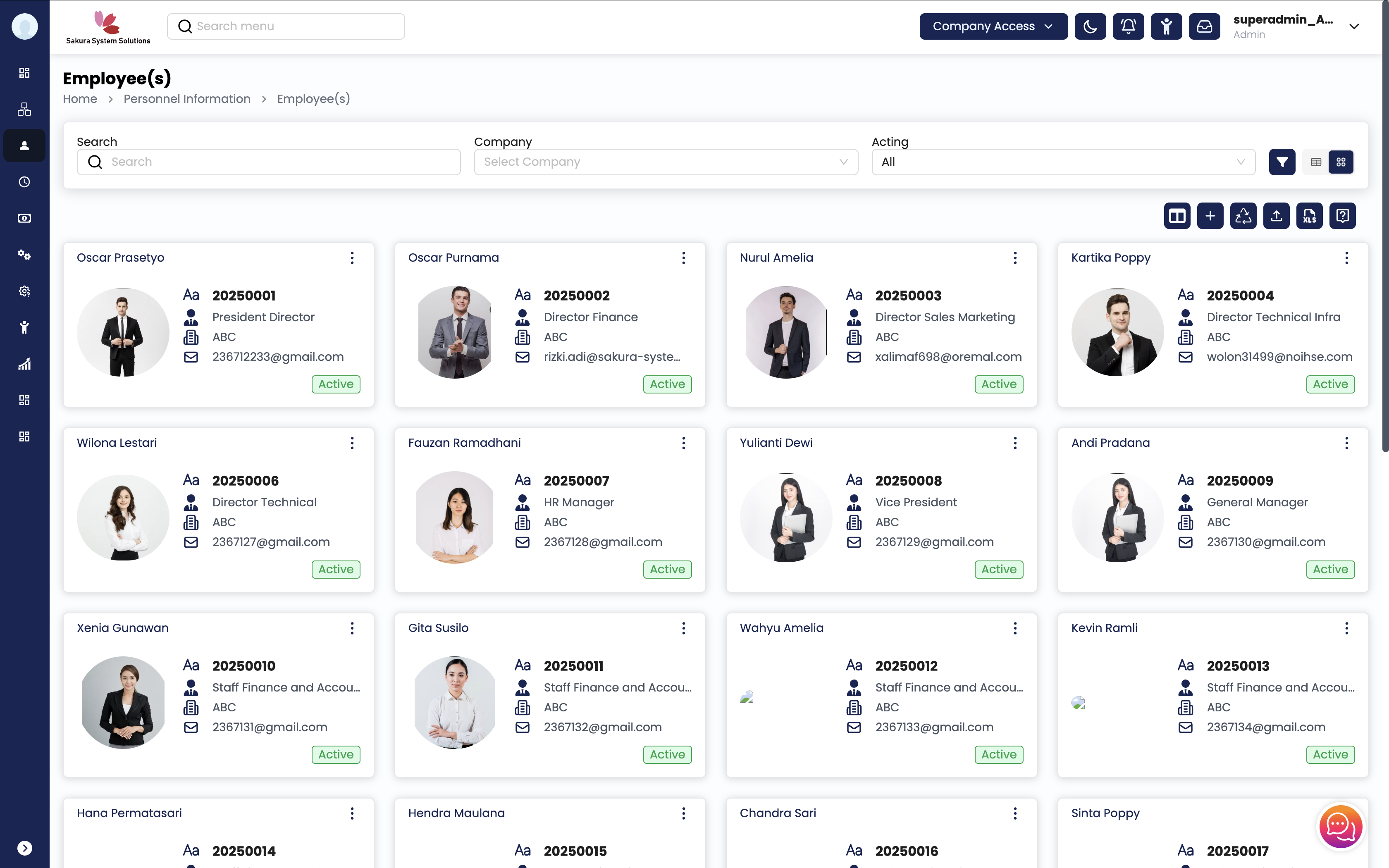Image resolution: width=1389 pixels, height=868 pixels.
Task: Click the Vice President position text
Action: click(916, 502)
